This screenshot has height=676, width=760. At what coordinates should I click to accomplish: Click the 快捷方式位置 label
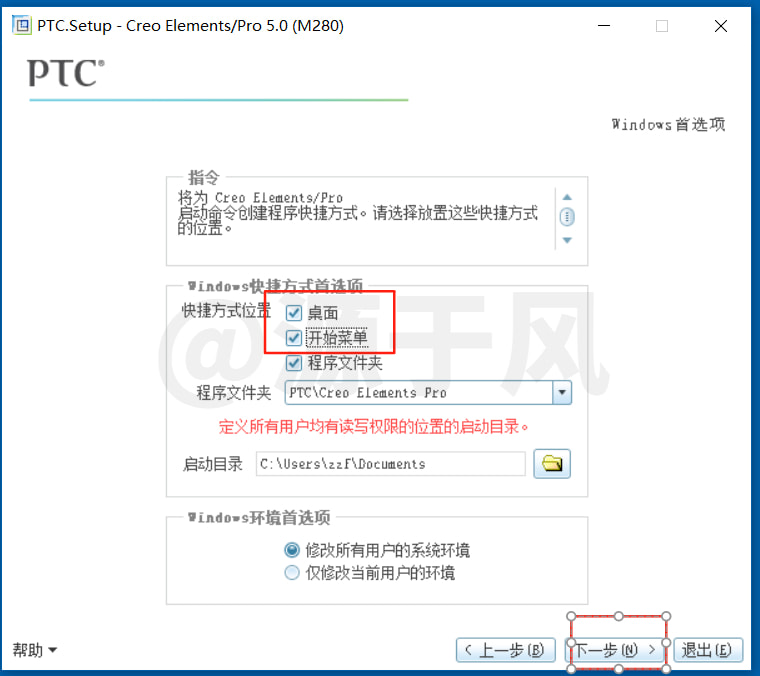226,310
